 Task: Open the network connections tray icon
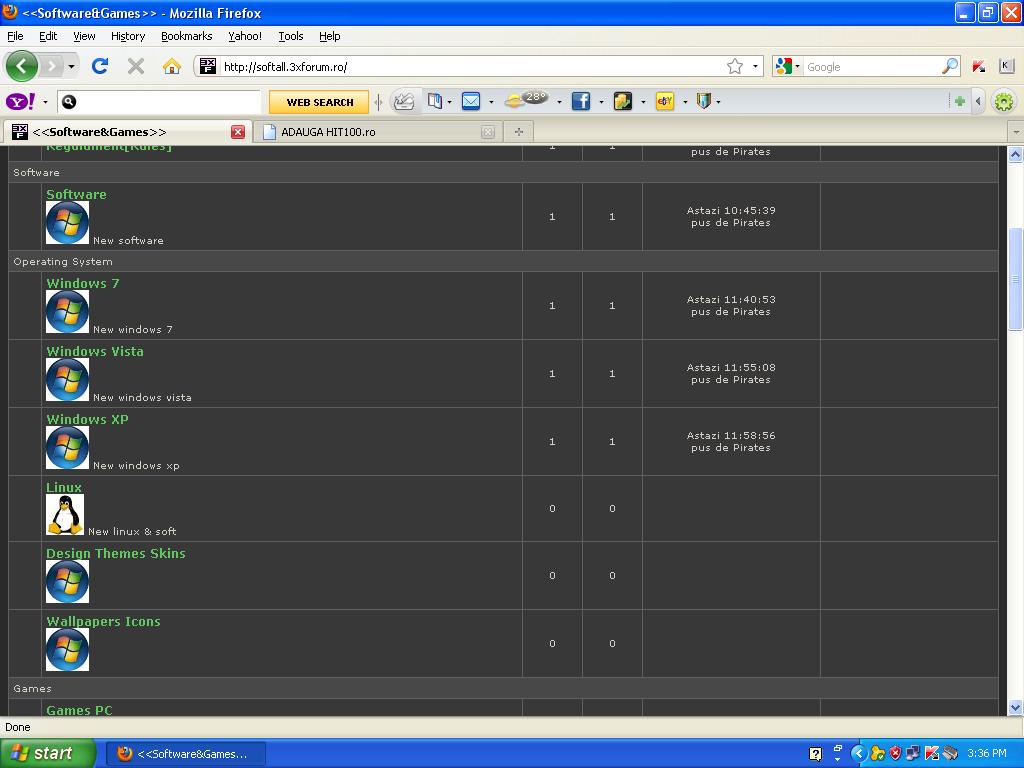[913, 754]
